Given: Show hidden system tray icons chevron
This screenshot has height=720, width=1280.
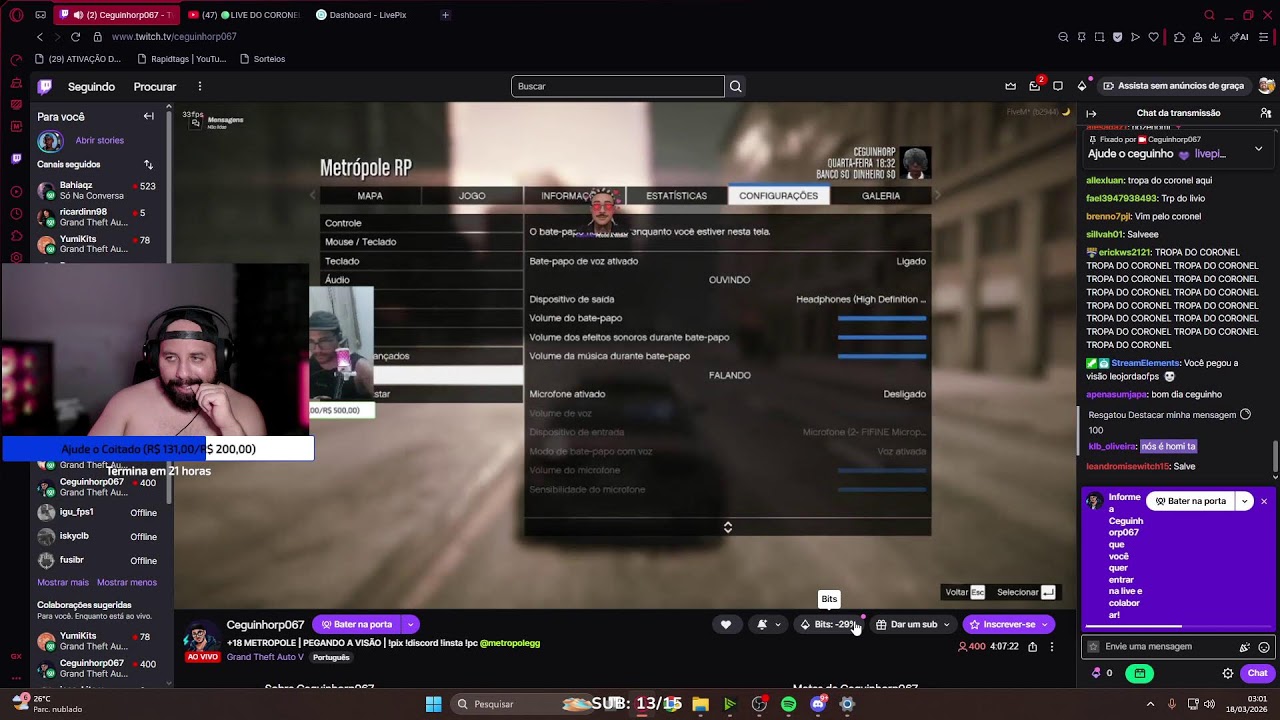Looking at the screenshot, I should tap(1150, 704).
